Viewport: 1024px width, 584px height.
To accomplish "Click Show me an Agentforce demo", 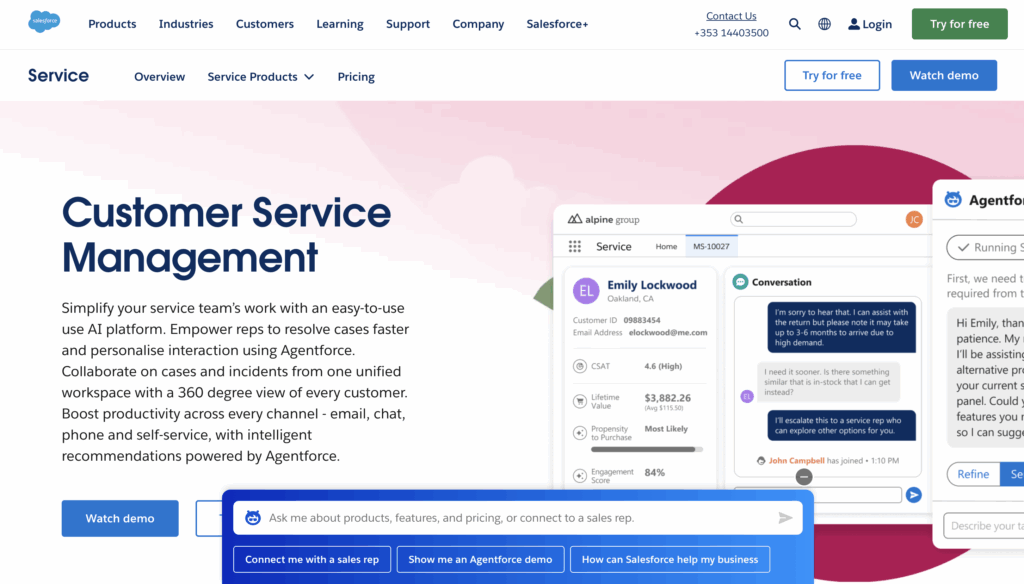I will pos(480,559).
